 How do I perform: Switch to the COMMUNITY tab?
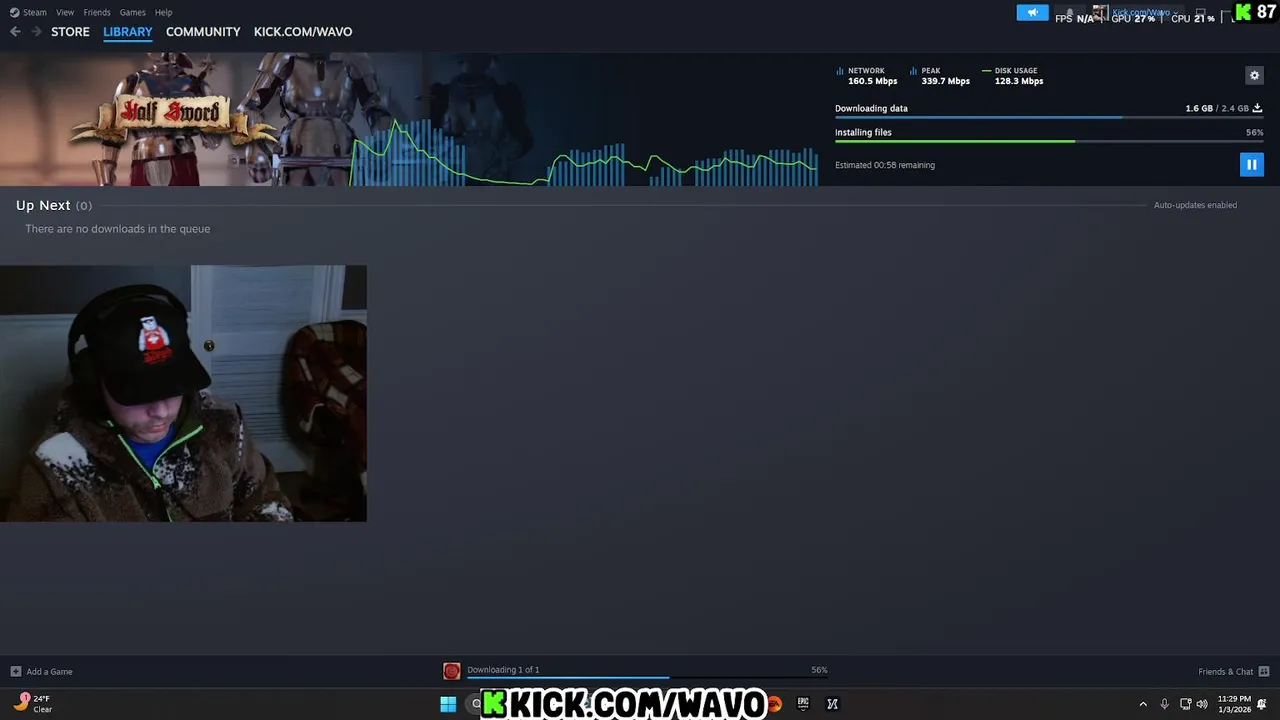203,32
